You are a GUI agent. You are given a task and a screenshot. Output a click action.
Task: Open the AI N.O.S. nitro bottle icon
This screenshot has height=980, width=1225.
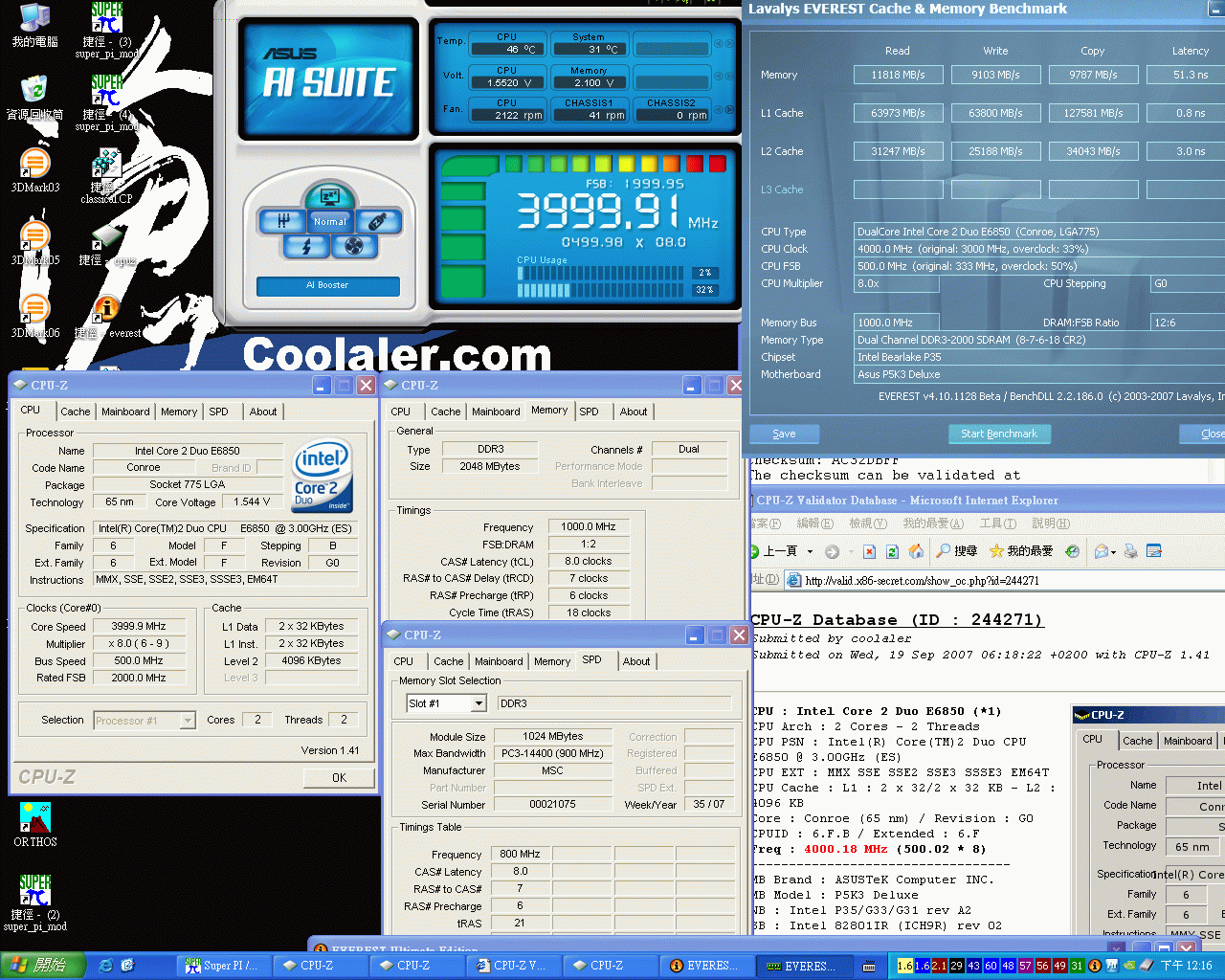(378, 222)
